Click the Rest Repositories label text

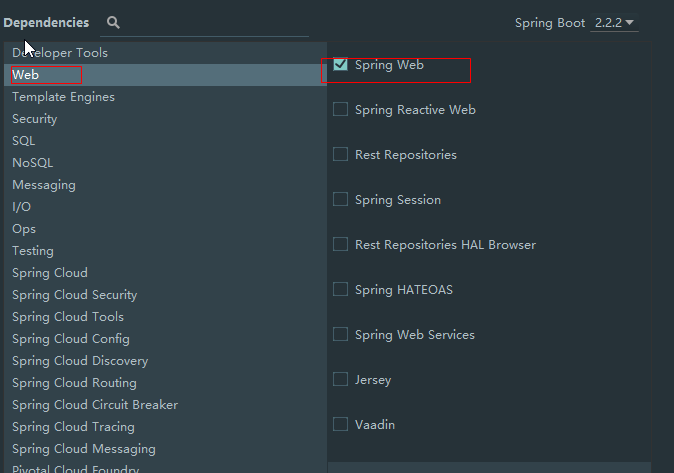click(x=406, y=155)
